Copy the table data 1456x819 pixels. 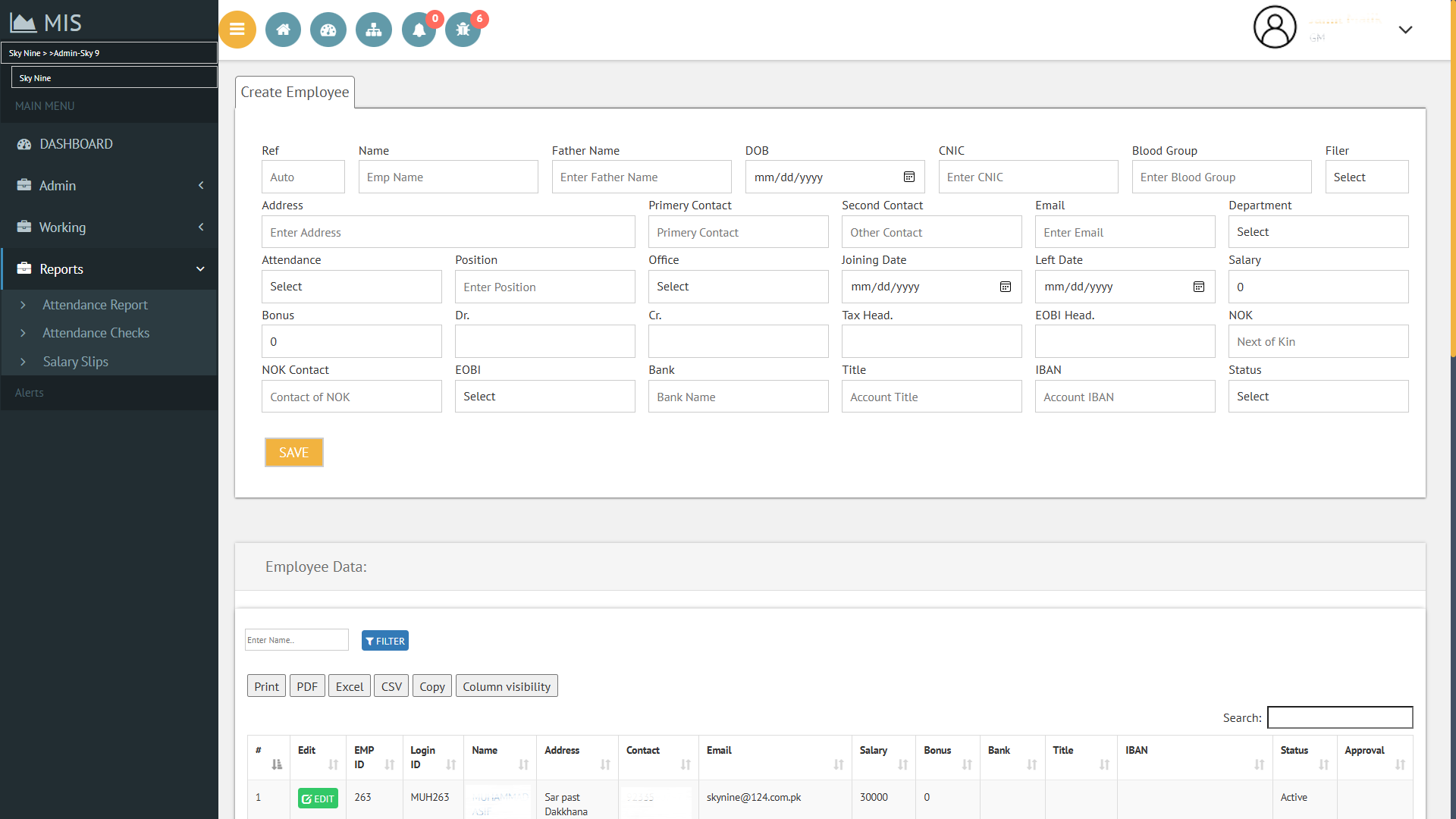click(x=432, y=686)
